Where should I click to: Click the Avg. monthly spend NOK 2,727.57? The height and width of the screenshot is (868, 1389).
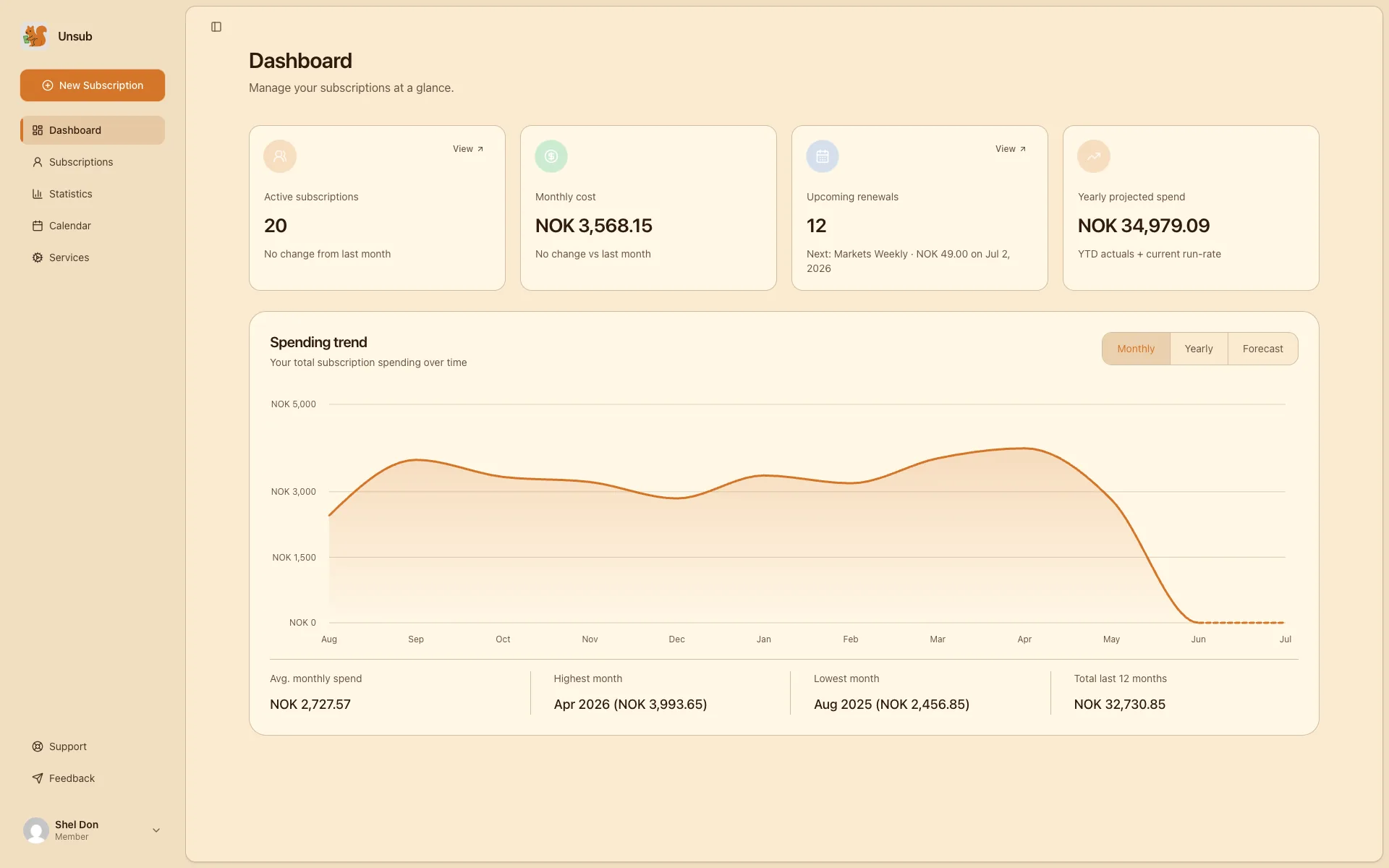pyautogui.click(x=310, y=705)
